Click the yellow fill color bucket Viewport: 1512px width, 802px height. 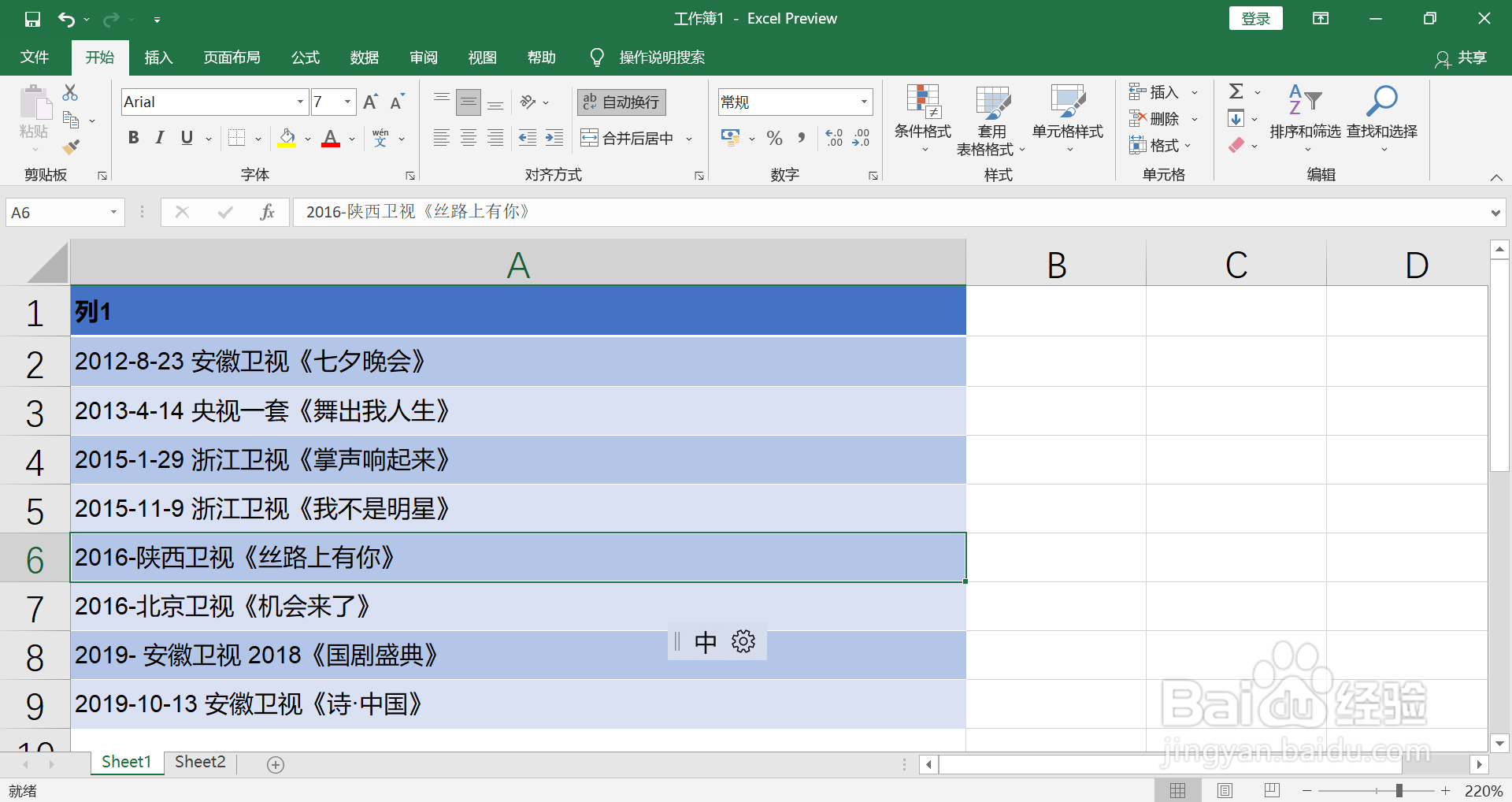(x=287, y=138)
